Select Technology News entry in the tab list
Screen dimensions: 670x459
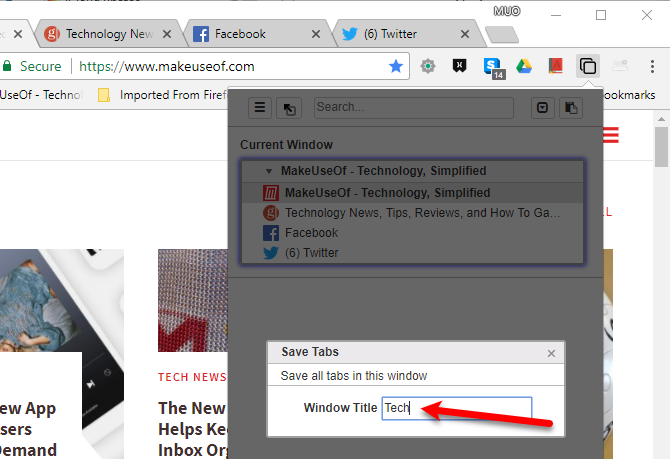click(420, 213)
